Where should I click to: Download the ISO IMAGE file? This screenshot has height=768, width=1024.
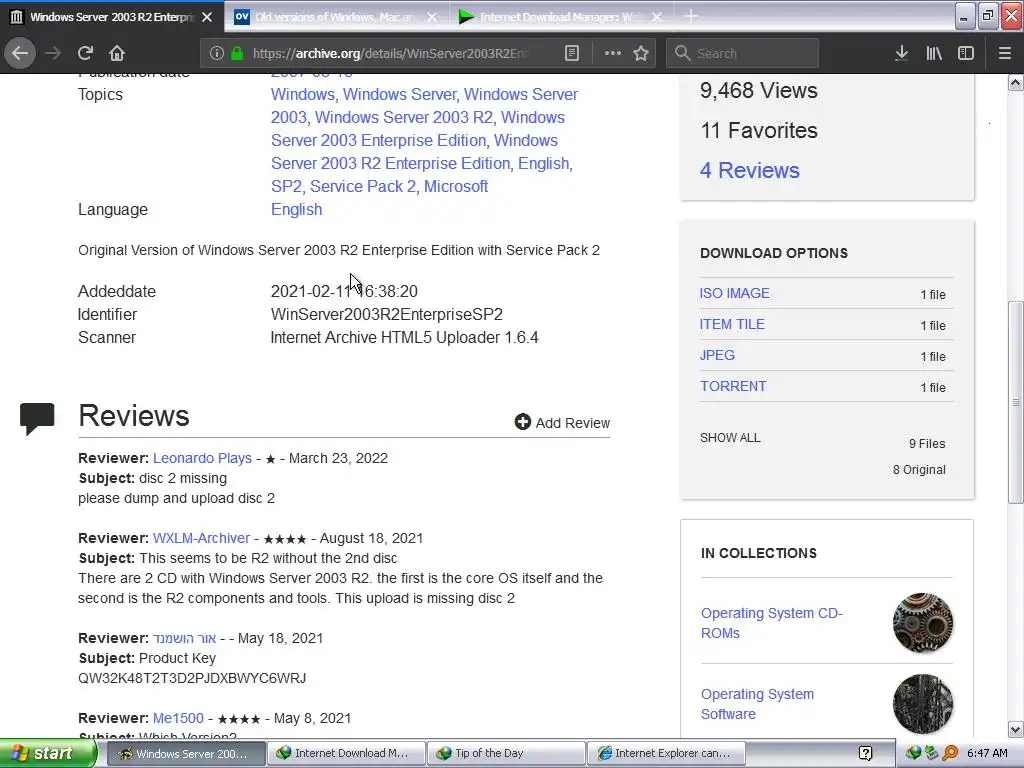(x=735, y=293)
